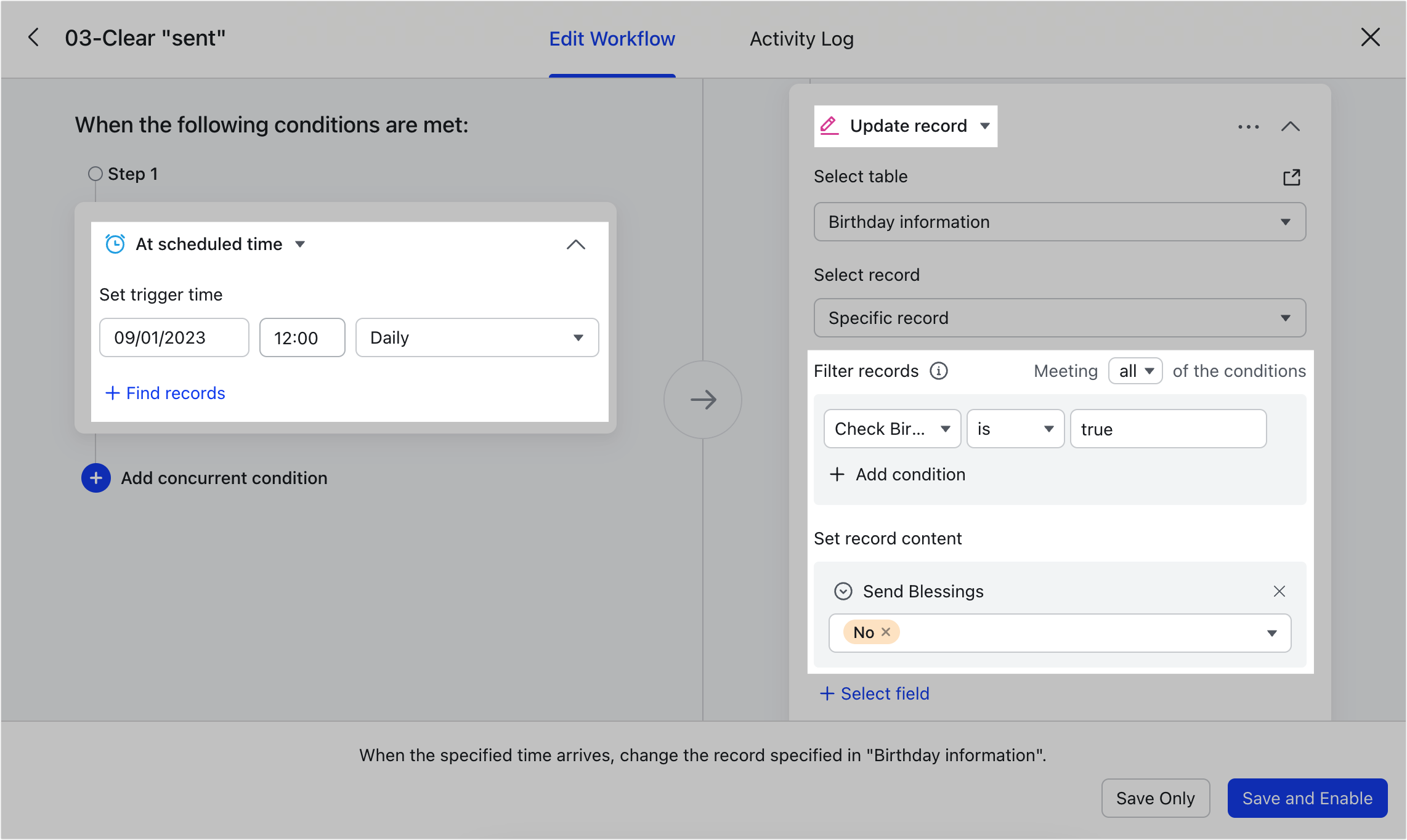Screen dimensions: 1407x840
Task: Click the info icon beside Filter records
Action: 938,371
